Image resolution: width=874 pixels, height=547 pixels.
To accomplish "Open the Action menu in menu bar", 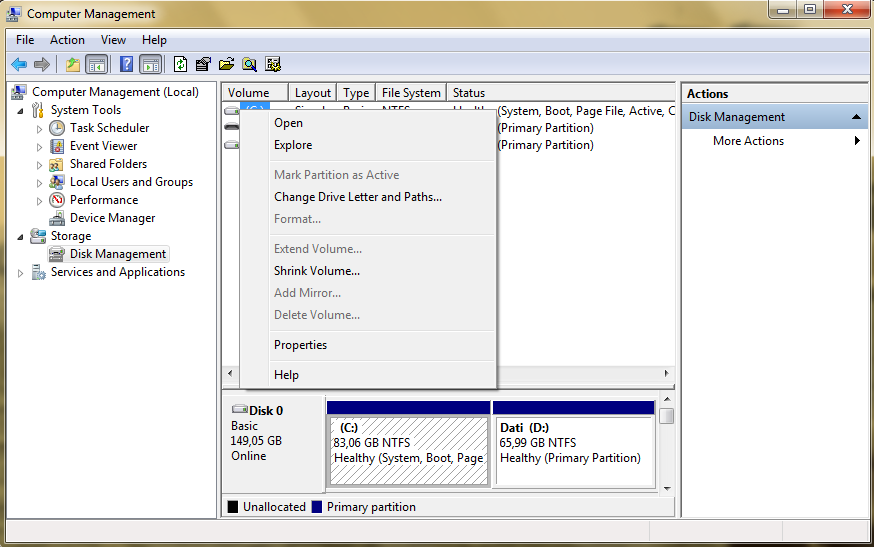I will 67,40.
